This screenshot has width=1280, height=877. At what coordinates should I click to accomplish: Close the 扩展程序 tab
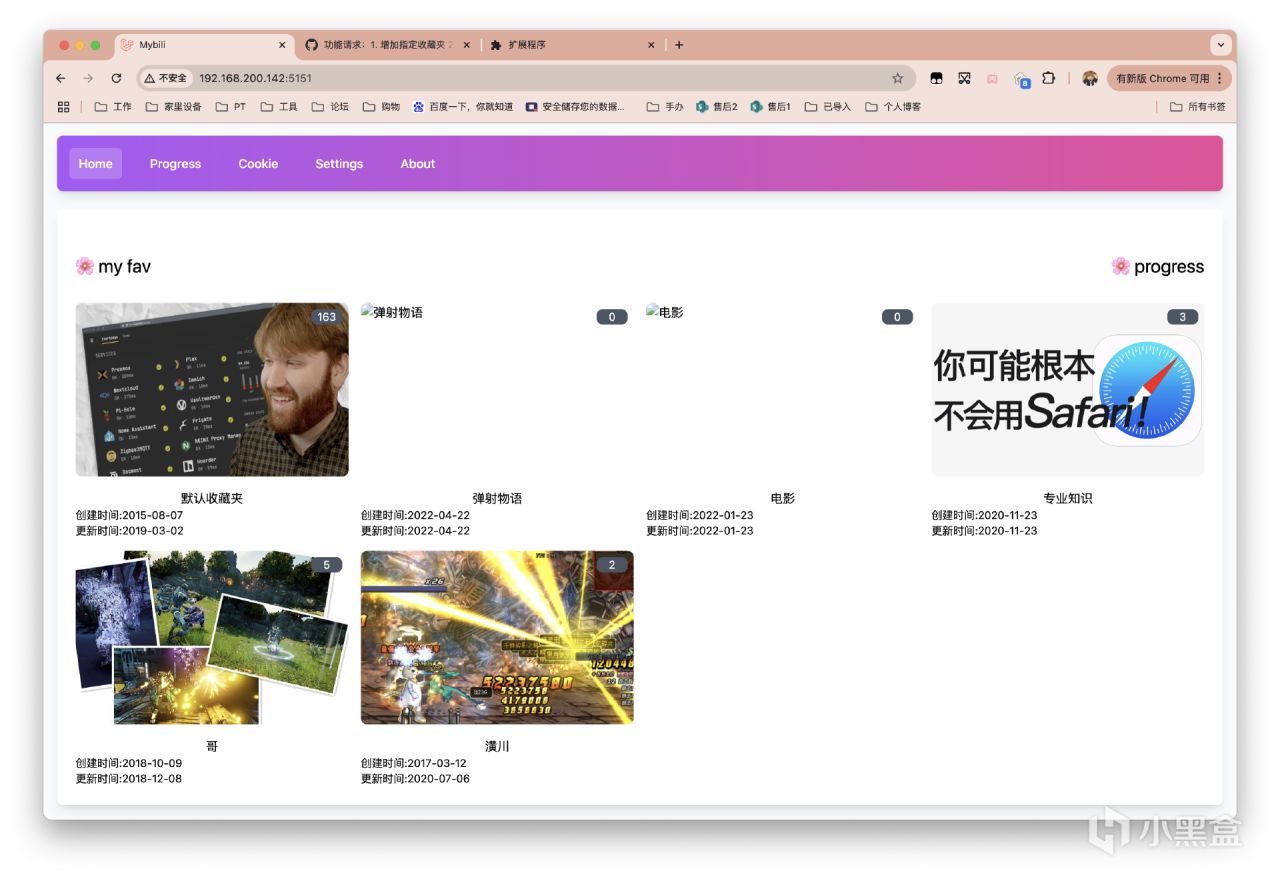pyautogui.click(x=651, y=45)
